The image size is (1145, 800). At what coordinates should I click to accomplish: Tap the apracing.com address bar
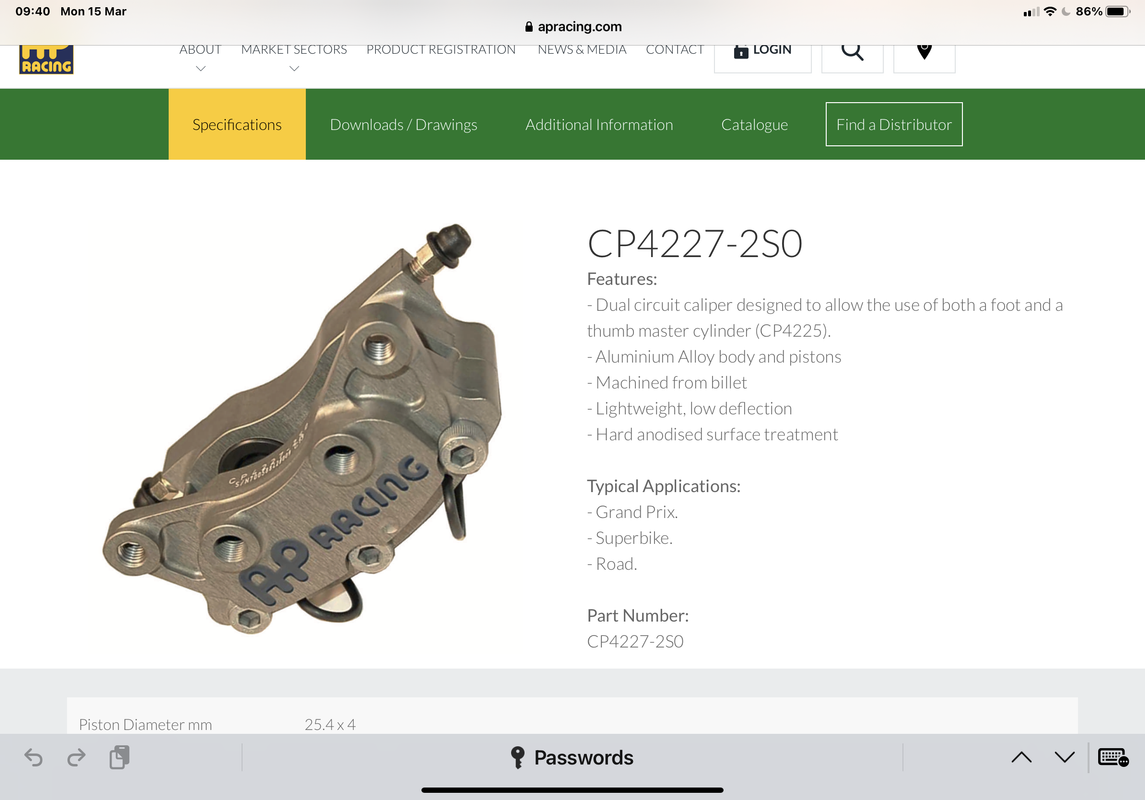573,27
